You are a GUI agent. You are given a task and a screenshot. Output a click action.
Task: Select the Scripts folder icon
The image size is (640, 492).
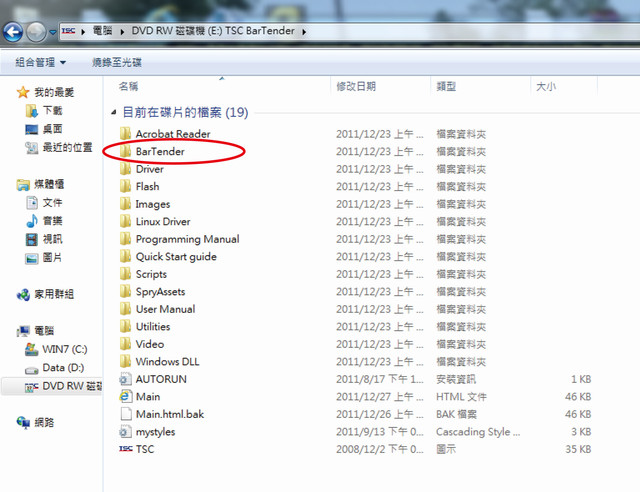[x=125, y=274]
